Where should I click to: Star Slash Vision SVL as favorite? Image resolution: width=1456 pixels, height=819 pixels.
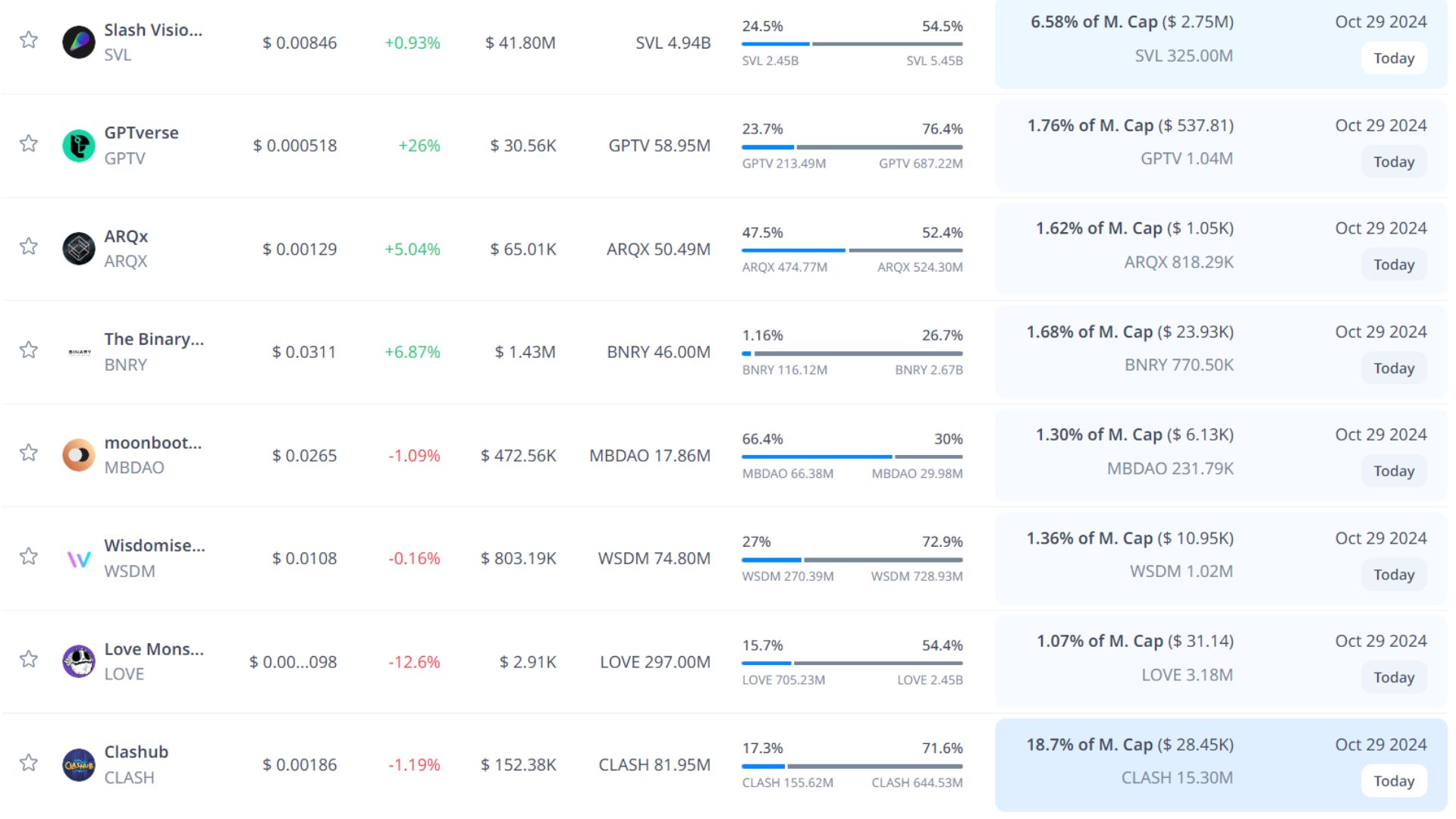[x=29, y=40]
